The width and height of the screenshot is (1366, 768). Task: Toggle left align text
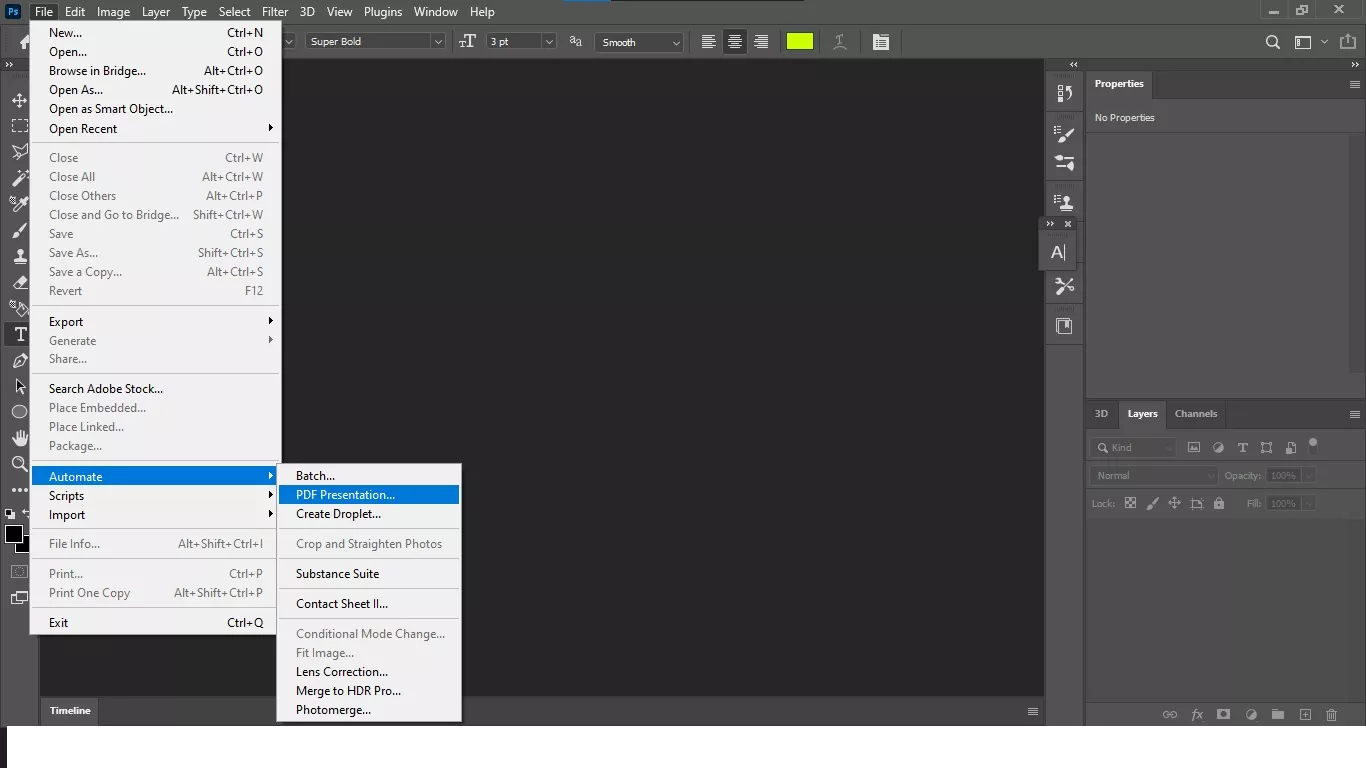(x=709, y=42)
